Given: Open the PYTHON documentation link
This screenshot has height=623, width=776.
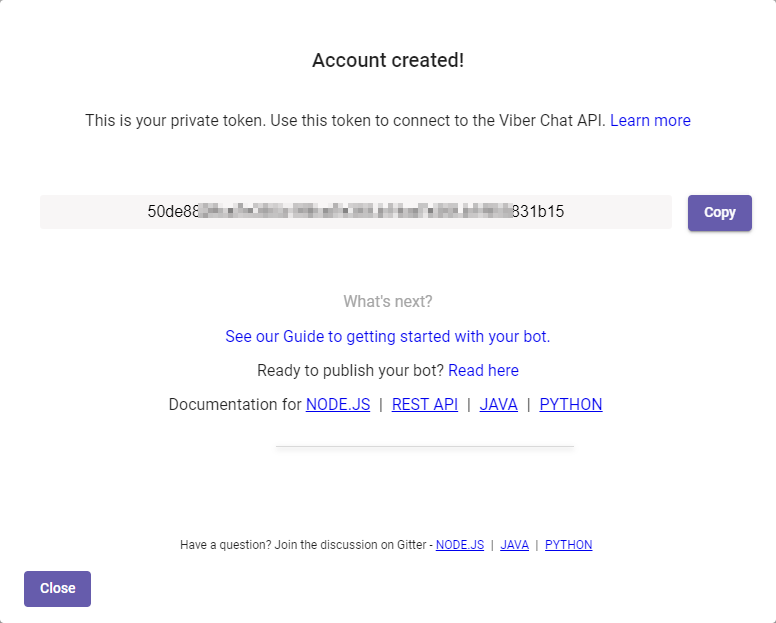Looking at the screenshot, I should [571, 404].
